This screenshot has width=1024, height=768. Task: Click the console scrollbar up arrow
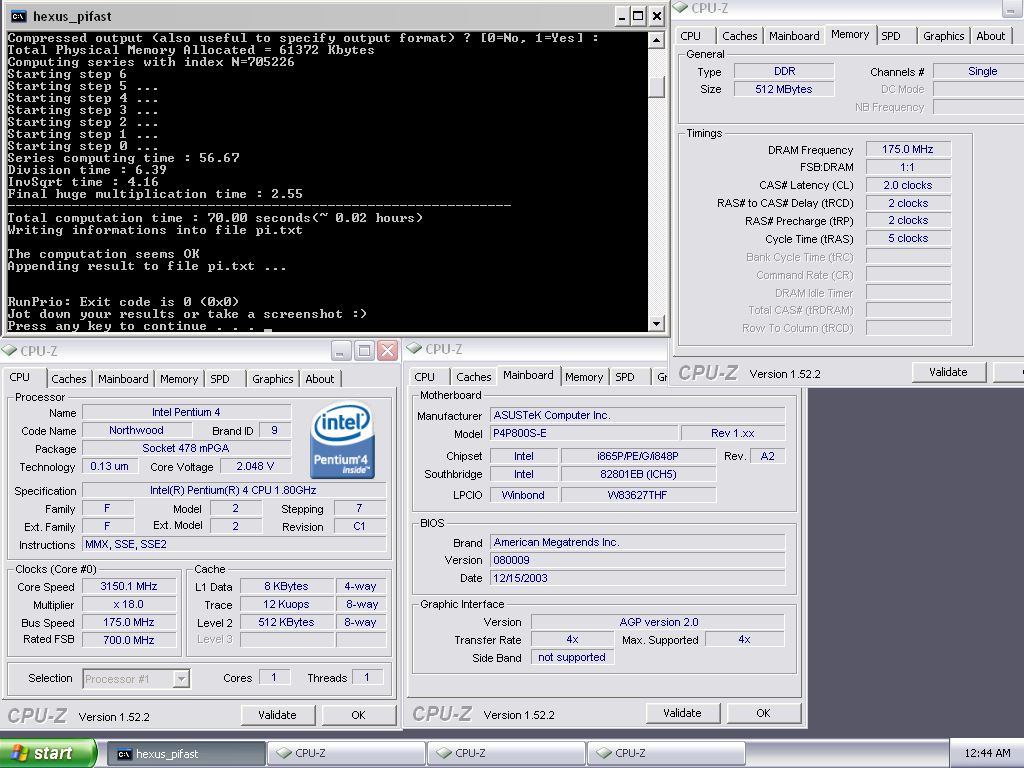coord(656,40)
